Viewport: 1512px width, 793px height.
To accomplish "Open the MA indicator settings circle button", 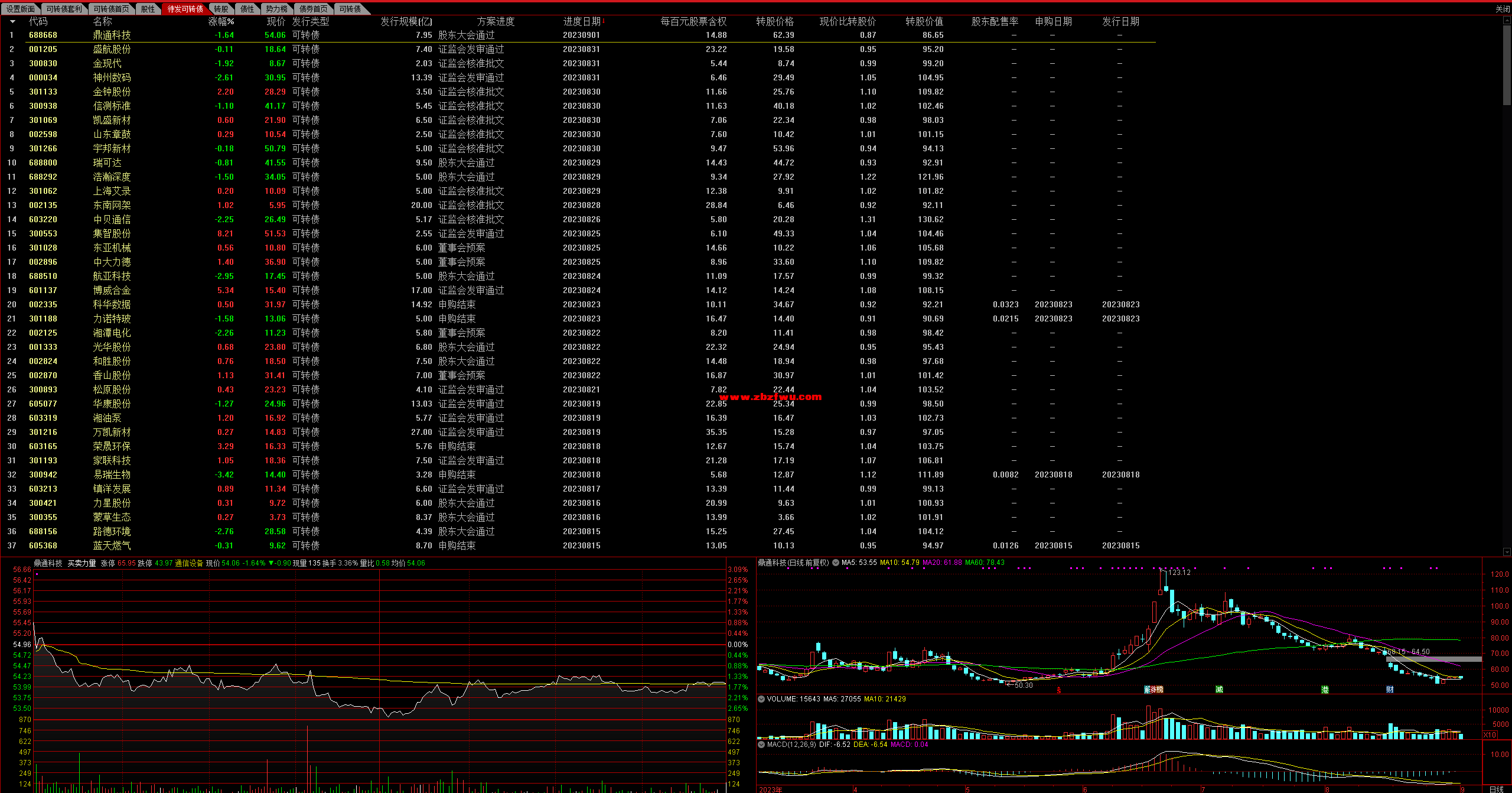I will 836,563.
